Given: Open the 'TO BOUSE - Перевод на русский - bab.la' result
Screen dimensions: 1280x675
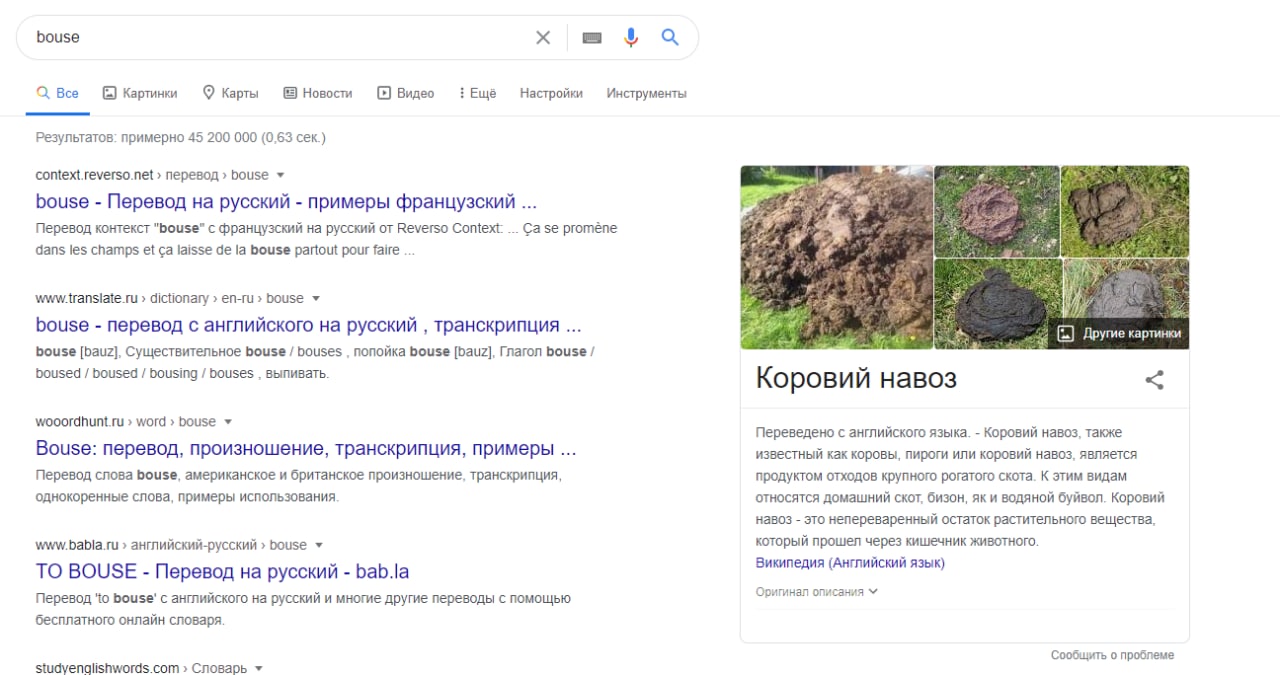Looking at the screenshot, I should [x=222, y=572].
